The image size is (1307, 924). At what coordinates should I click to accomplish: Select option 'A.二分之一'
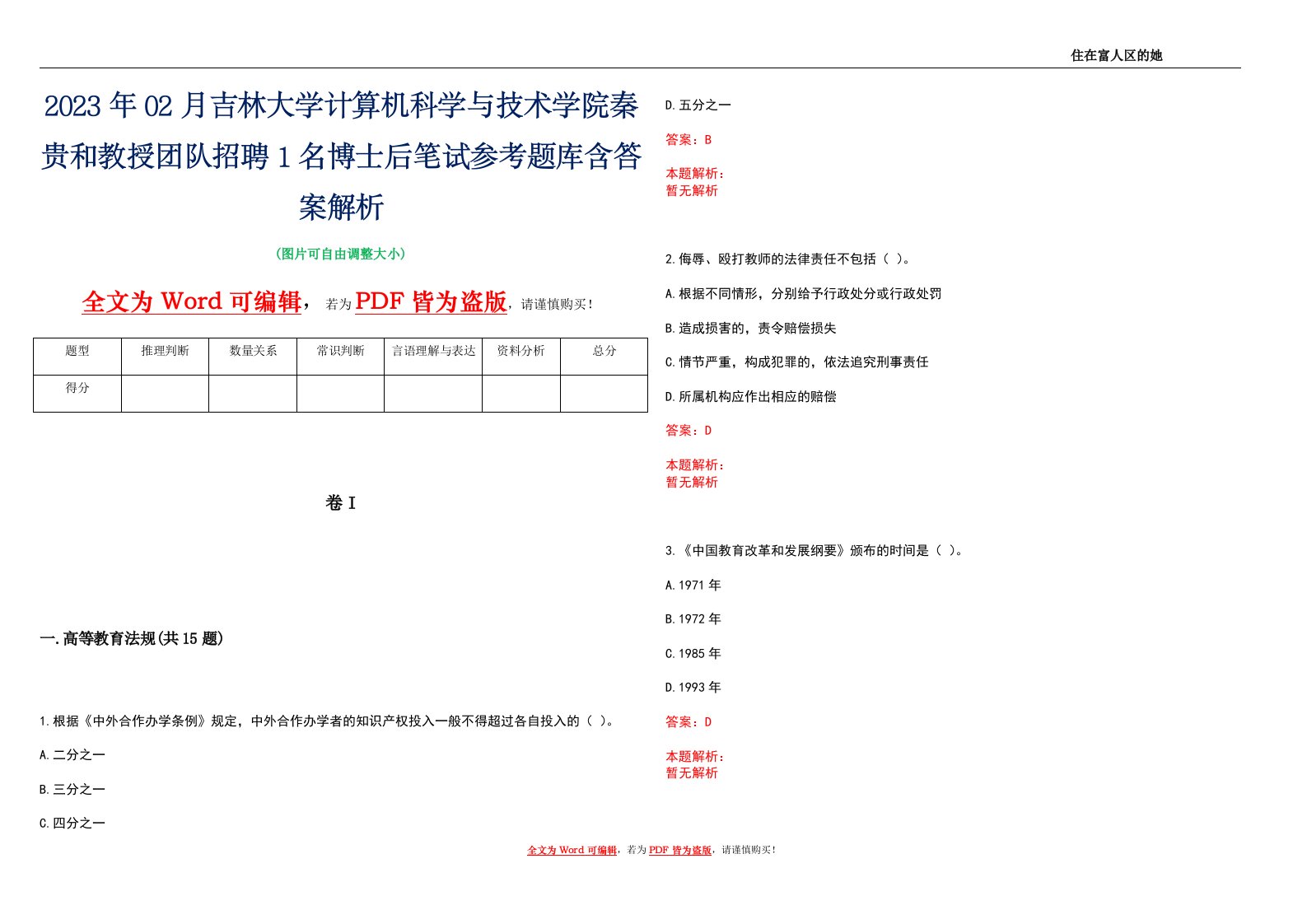[x=72, y=755]
